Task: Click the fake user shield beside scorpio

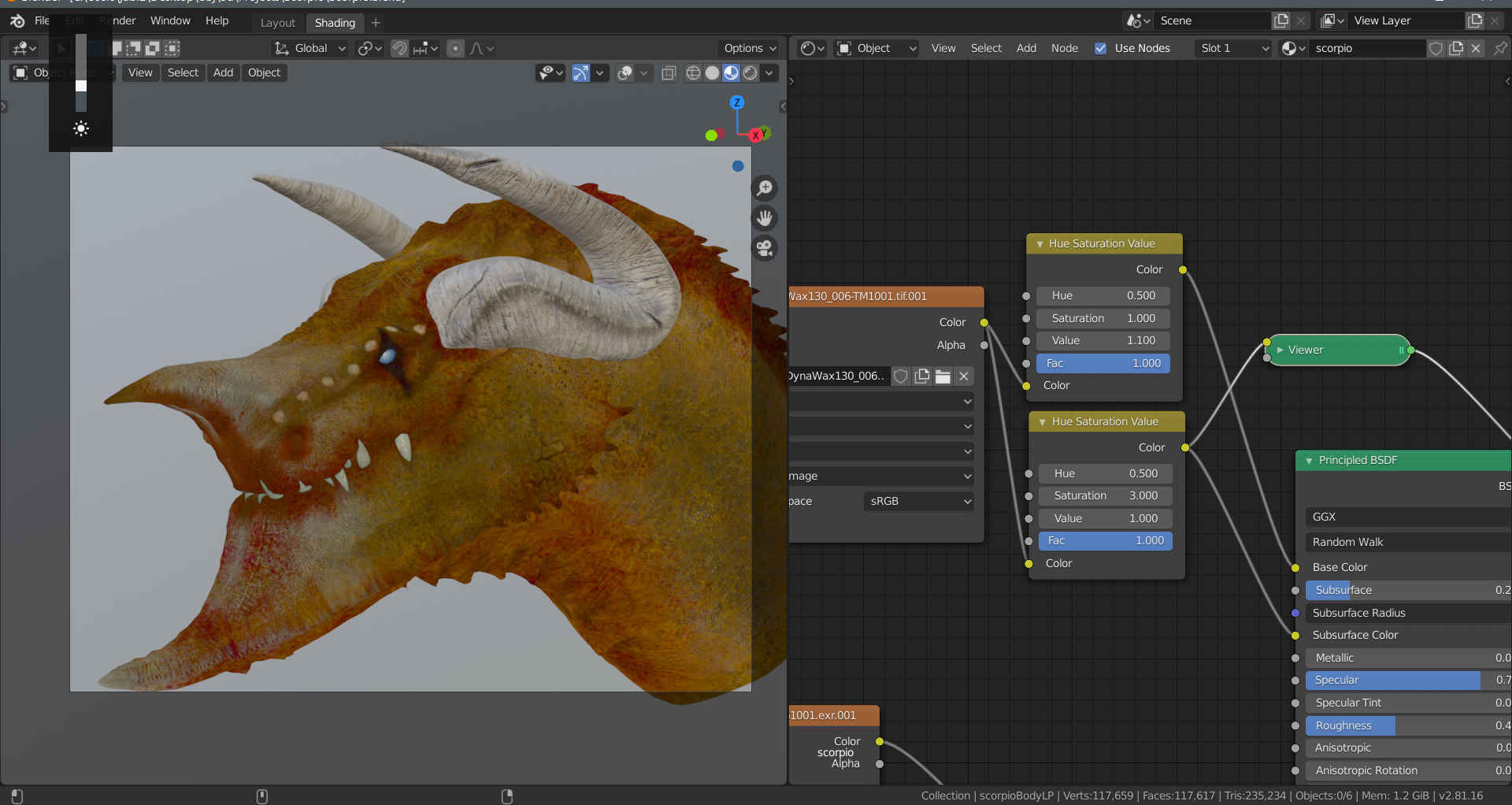Action: pyautogui.click(x=1436, y=48)
